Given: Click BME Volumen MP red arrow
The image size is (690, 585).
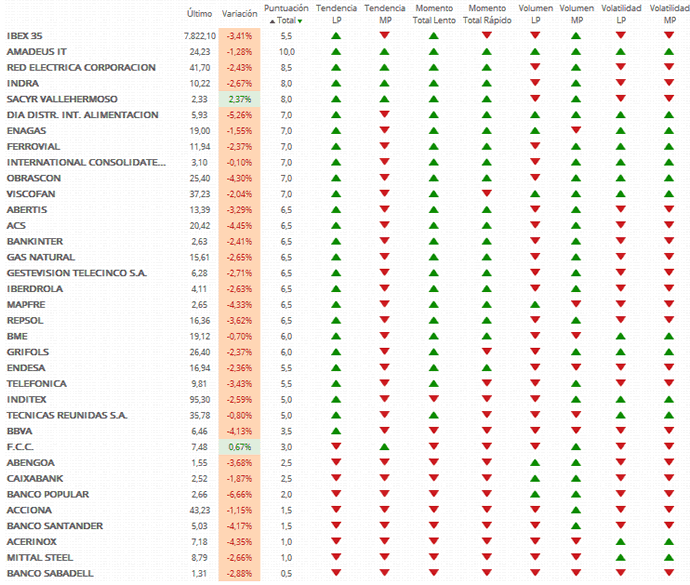Looking at the screenshot, I should (576, 336).
